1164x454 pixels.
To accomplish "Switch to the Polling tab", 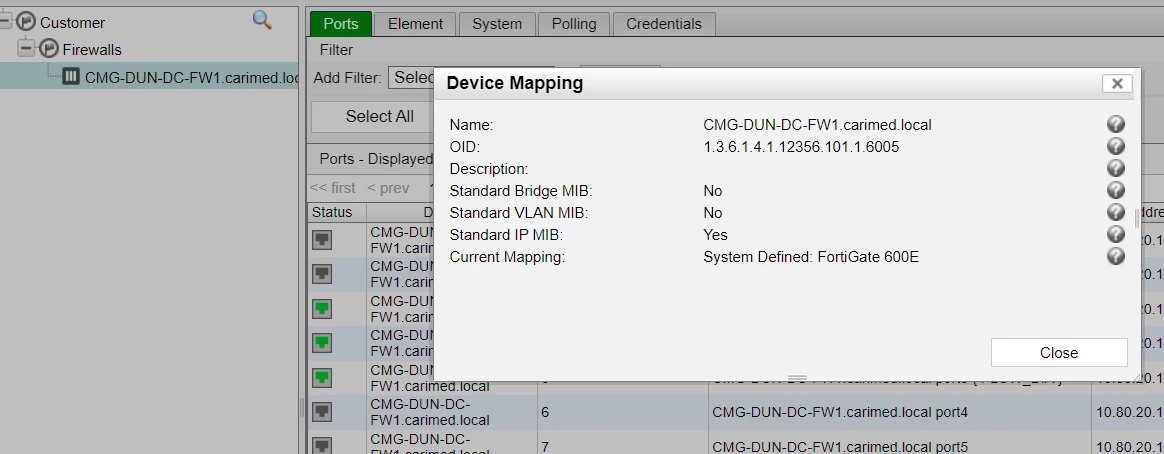I will pyautogui.click(x=574, y=24).
